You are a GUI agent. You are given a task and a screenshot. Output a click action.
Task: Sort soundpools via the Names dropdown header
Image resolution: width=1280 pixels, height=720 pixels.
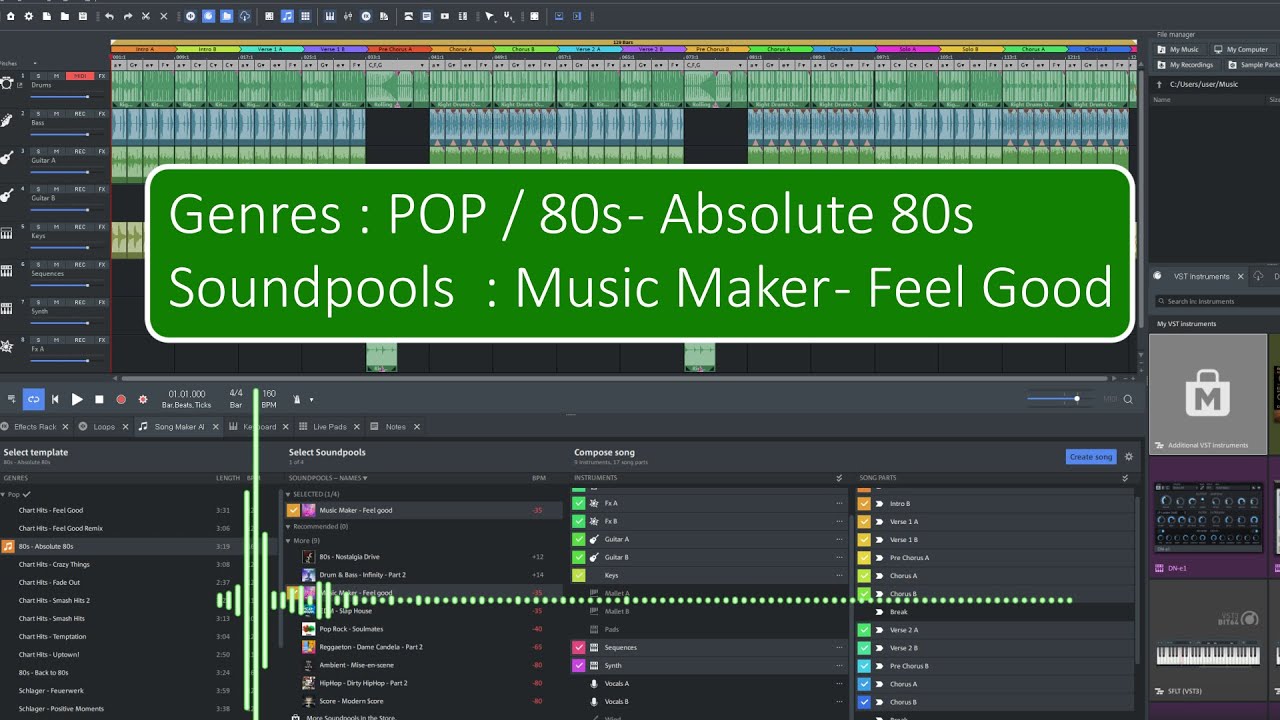328,478
